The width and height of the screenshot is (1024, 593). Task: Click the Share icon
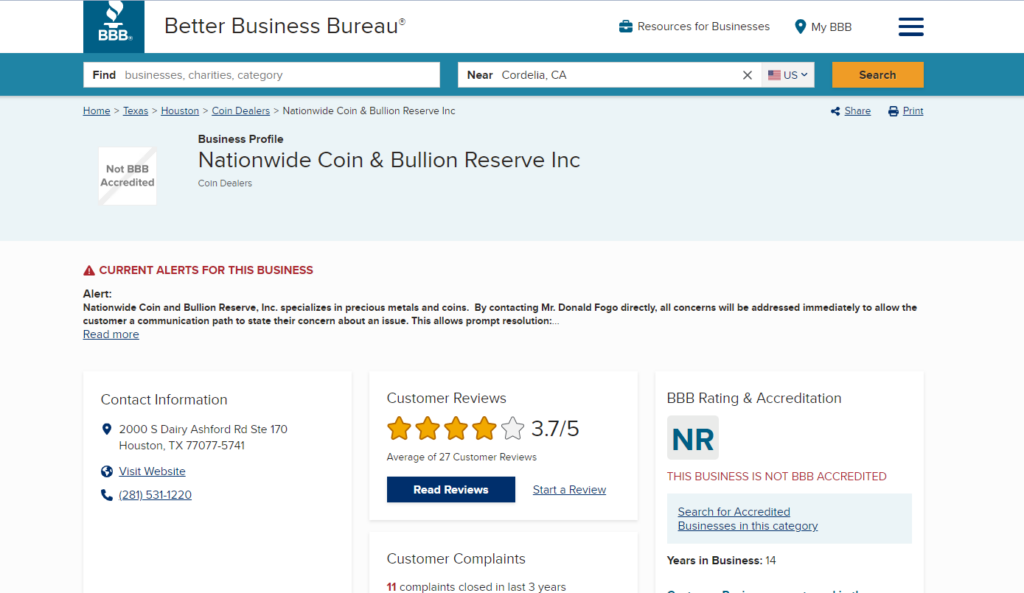[x=835, y=111]
